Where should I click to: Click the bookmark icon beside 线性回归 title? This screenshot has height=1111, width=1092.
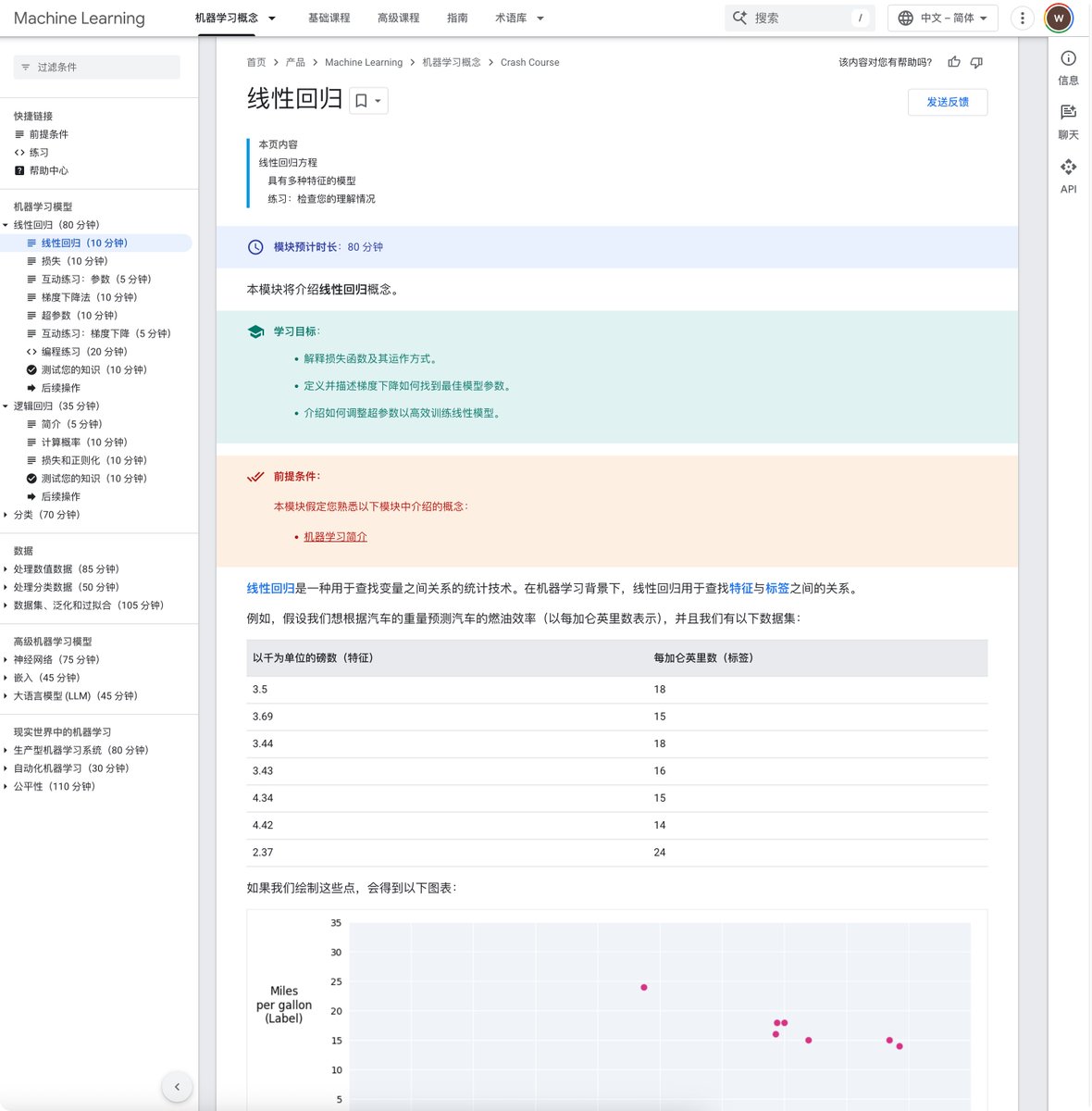(362, 100)
